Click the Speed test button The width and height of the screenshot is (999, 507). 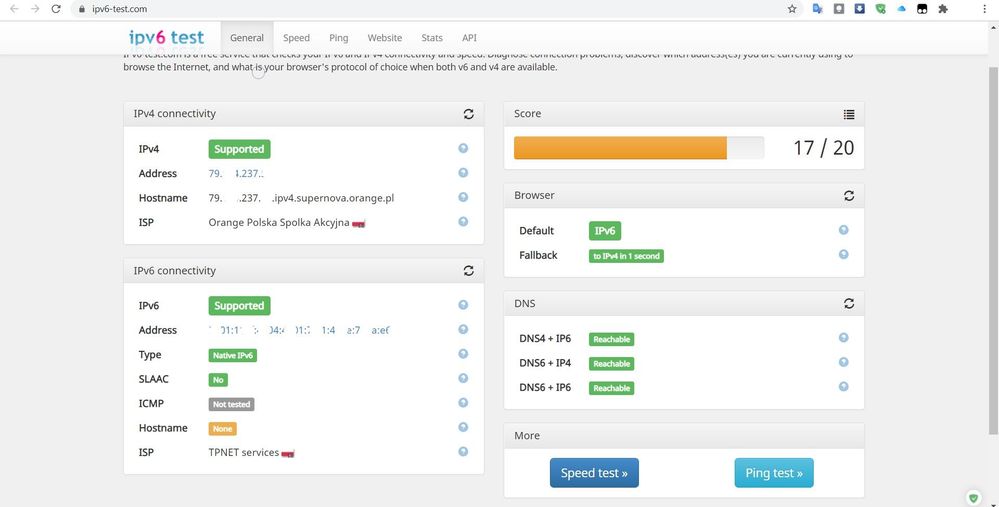(x=594, y=473)
